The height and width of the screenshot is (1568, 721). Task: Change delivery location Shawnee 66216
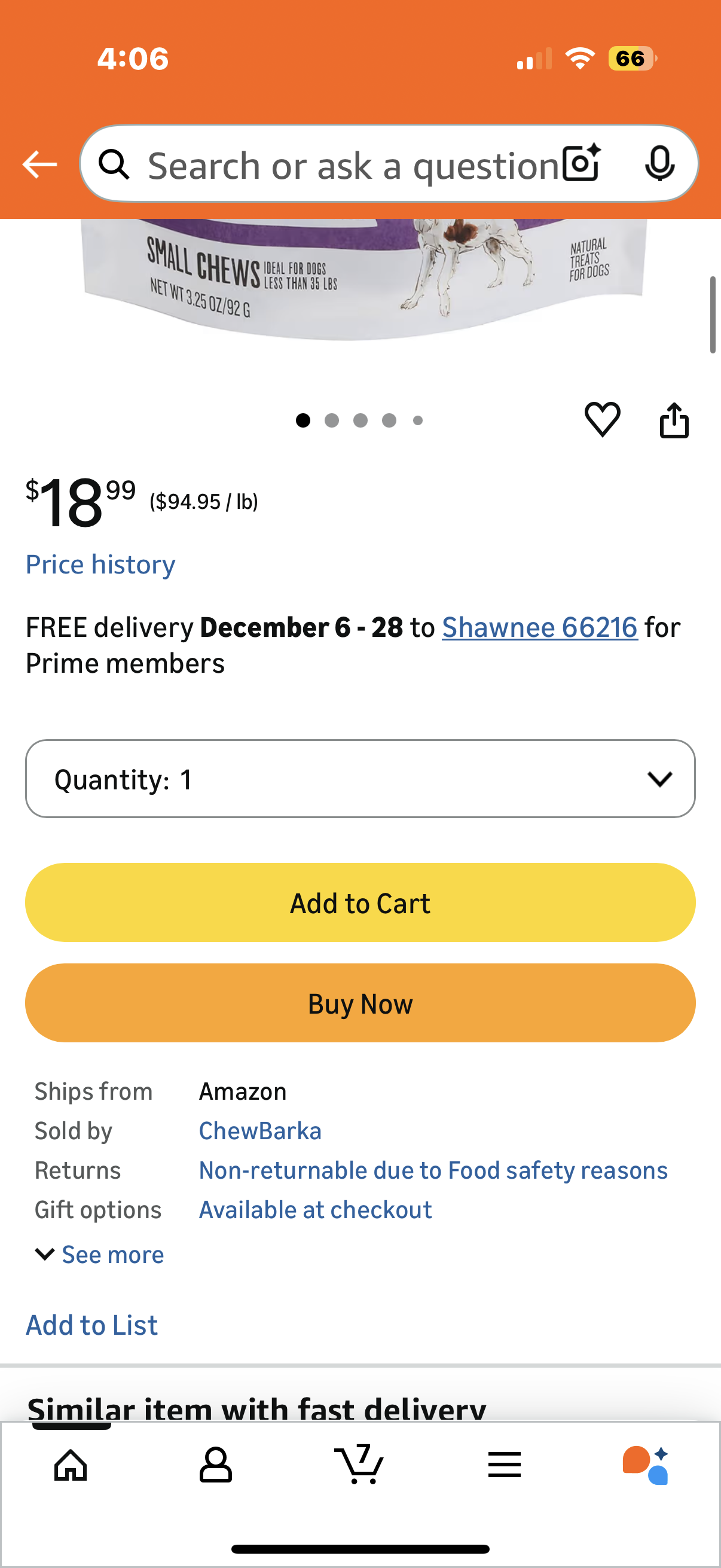[539, 627]
